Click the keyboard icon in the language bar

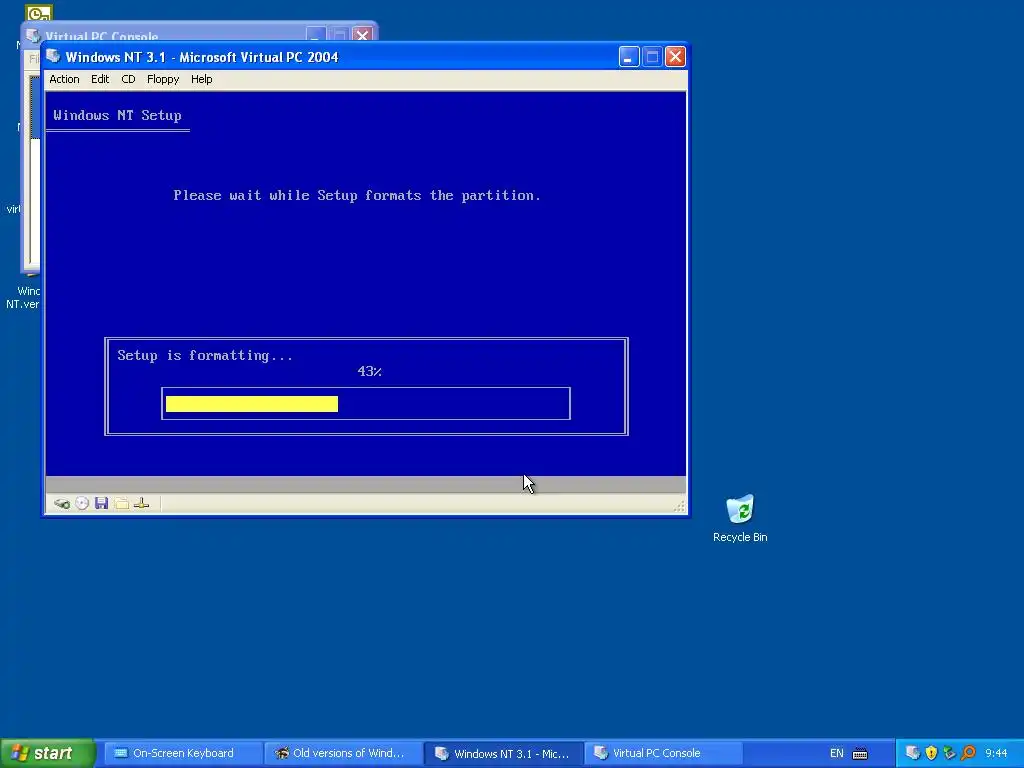860,754
